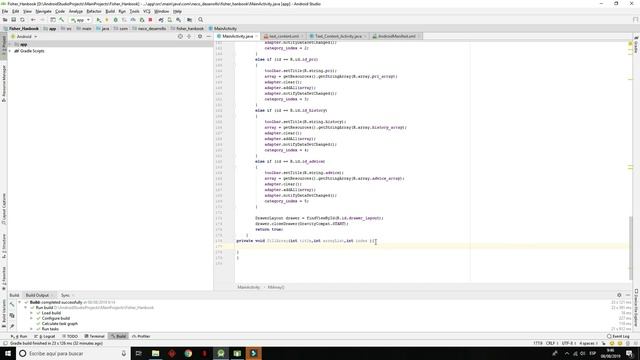Viewport: 640px width, 360px height.
Task: Select the Build Output tab
Action: click(x=37, y=295)
